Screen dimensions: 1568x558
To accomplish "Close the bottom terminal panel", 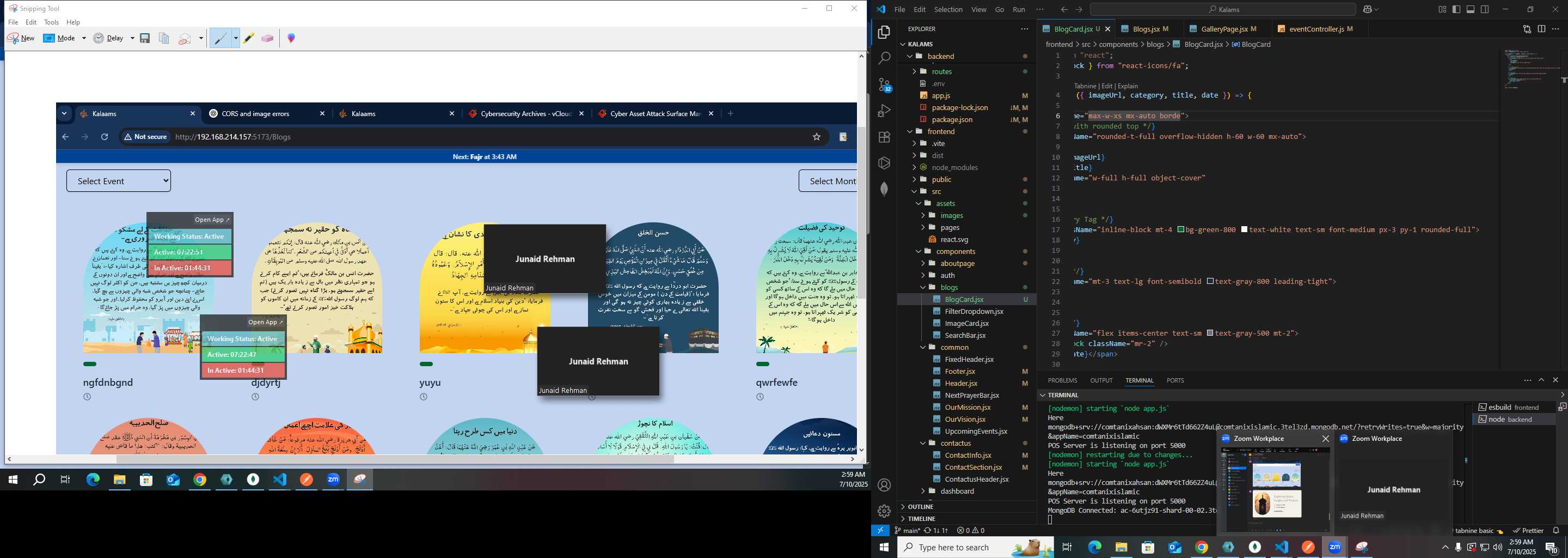I will (x=1555, y=380).
